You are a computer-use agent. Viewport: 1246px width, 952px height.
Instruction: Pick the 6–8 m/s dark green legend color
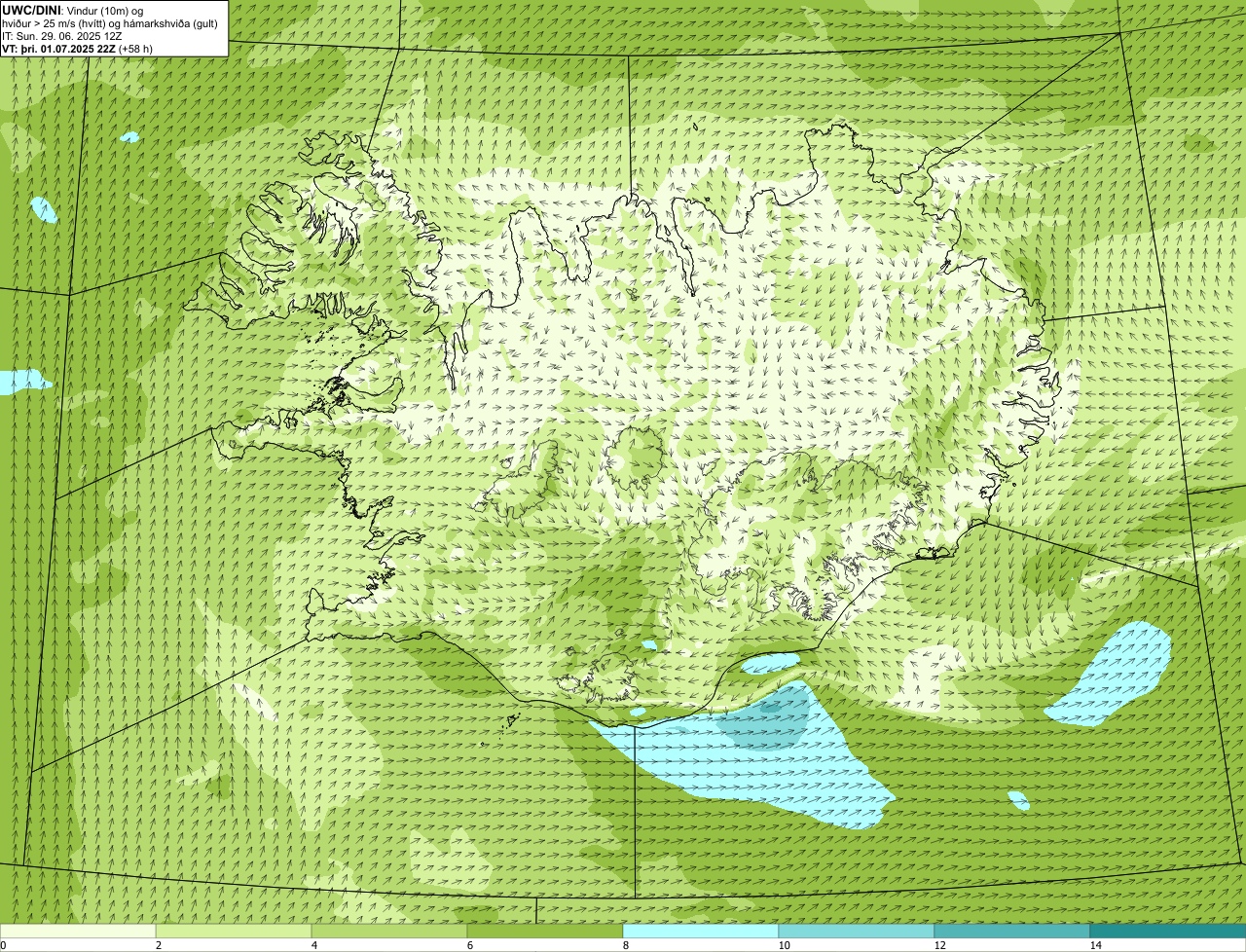545,931
